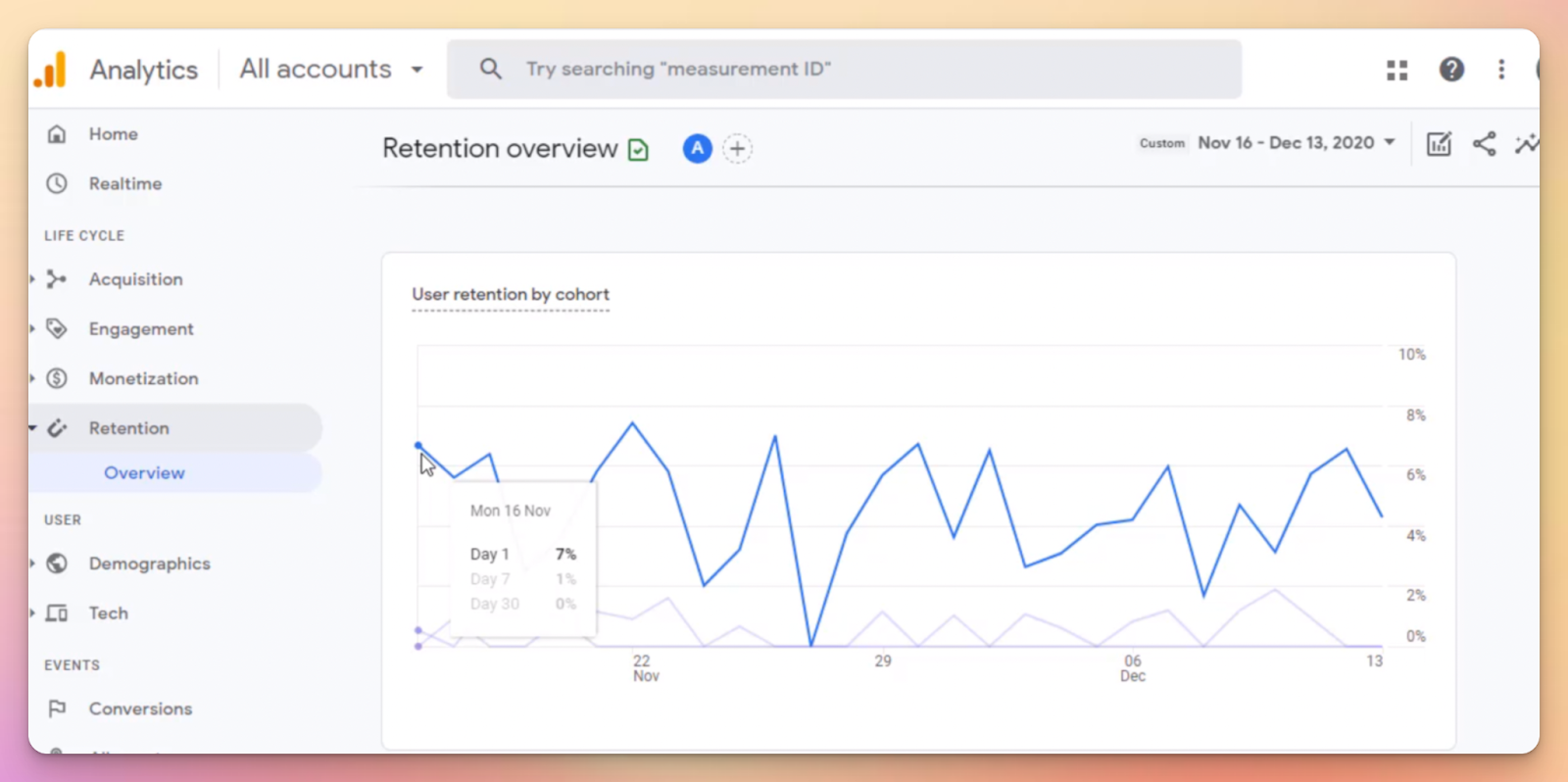Click the User retention by cohort title

pyautogui.click(x=510, y=295)
